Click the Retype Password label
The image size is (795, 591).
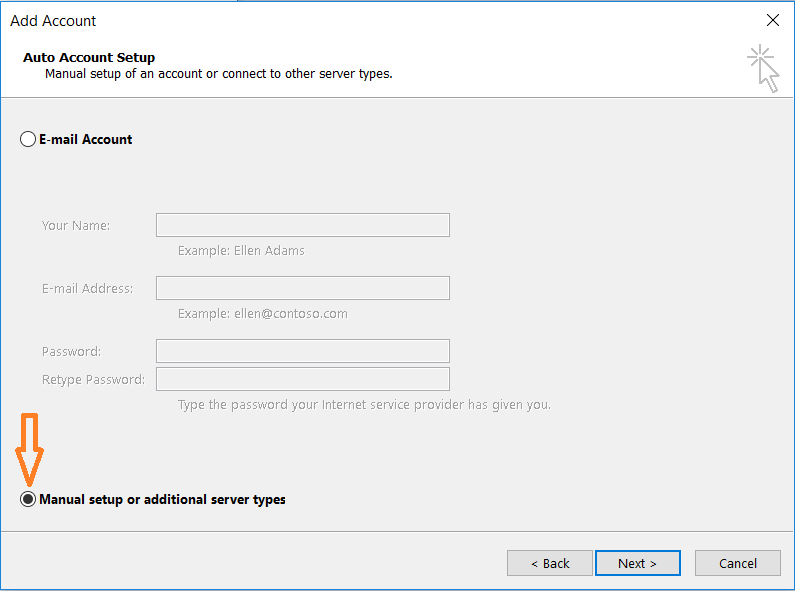[93, 380]
